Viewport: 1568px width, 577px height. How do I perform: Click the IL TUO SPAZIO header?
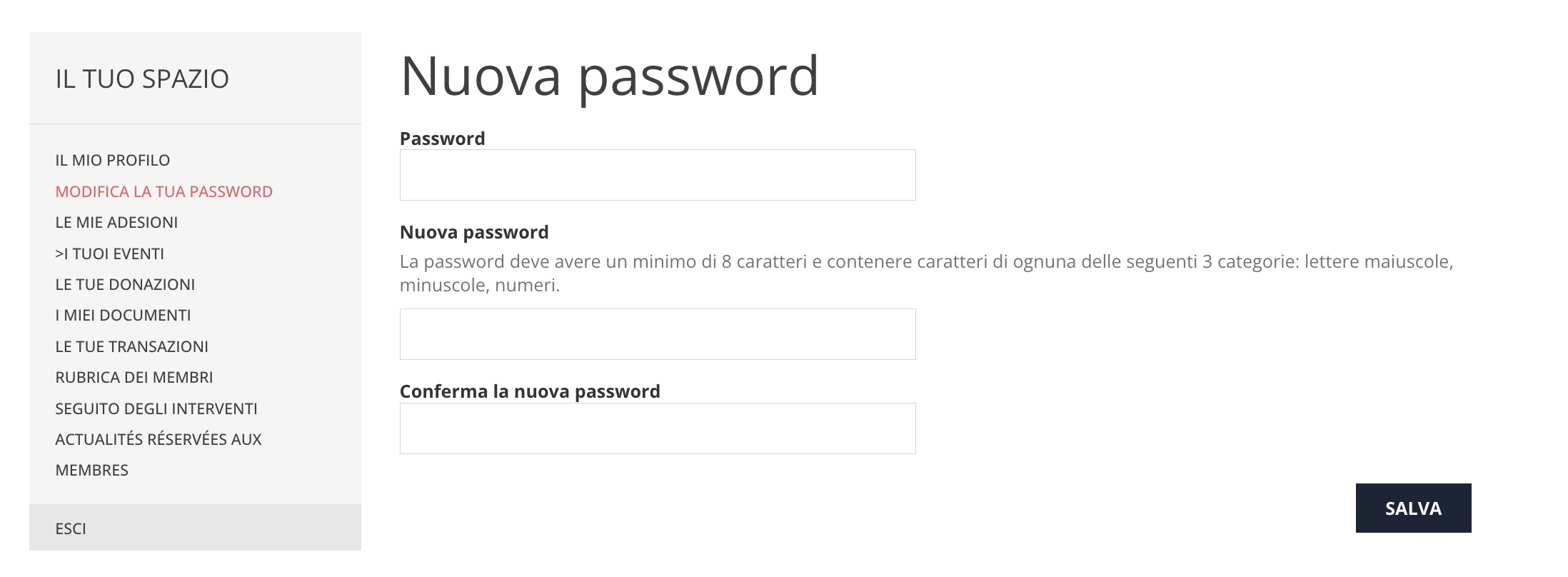(x=142, y=79)
